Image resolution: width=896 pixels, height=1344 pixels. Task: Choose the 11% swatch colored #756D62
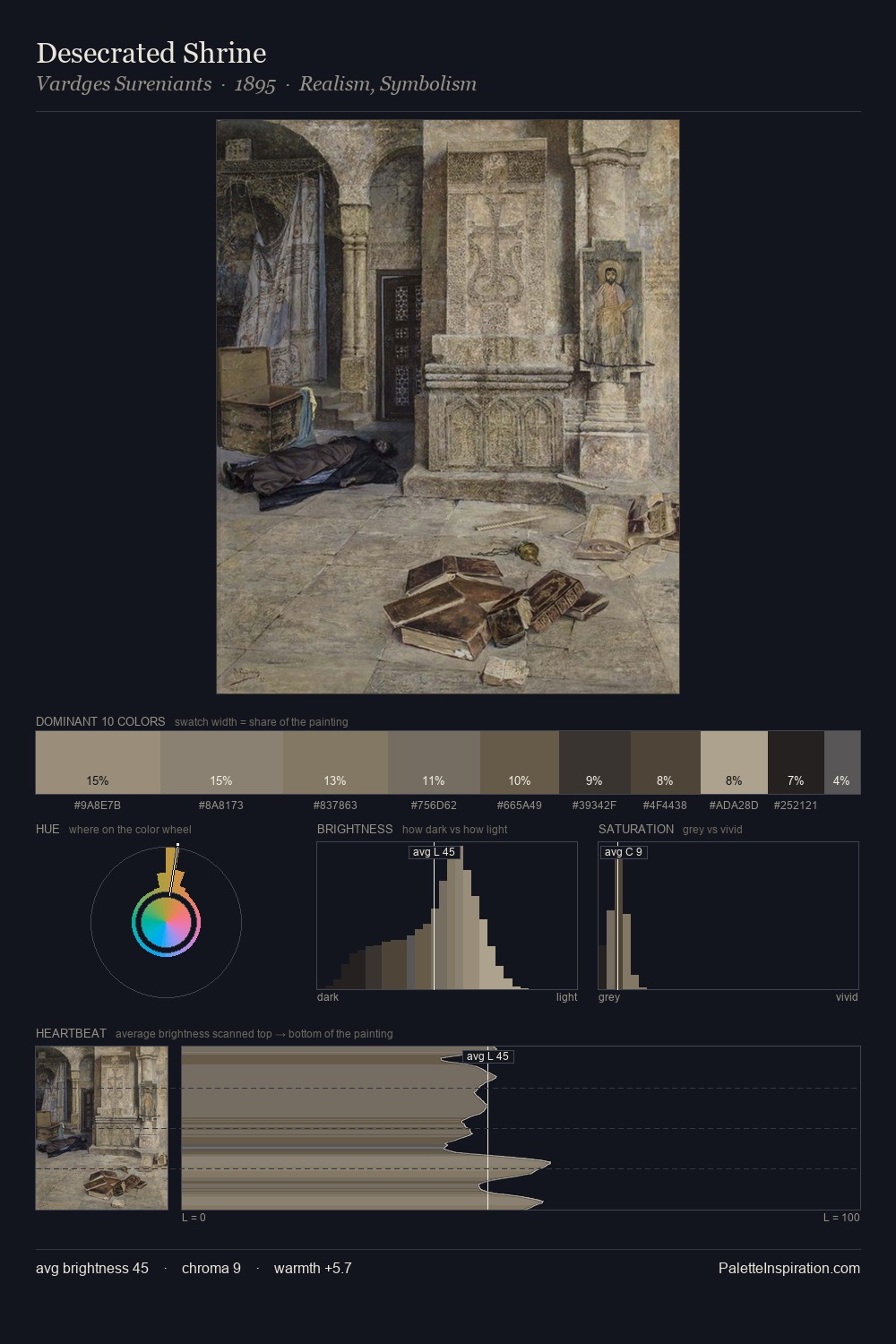point(434,762)
